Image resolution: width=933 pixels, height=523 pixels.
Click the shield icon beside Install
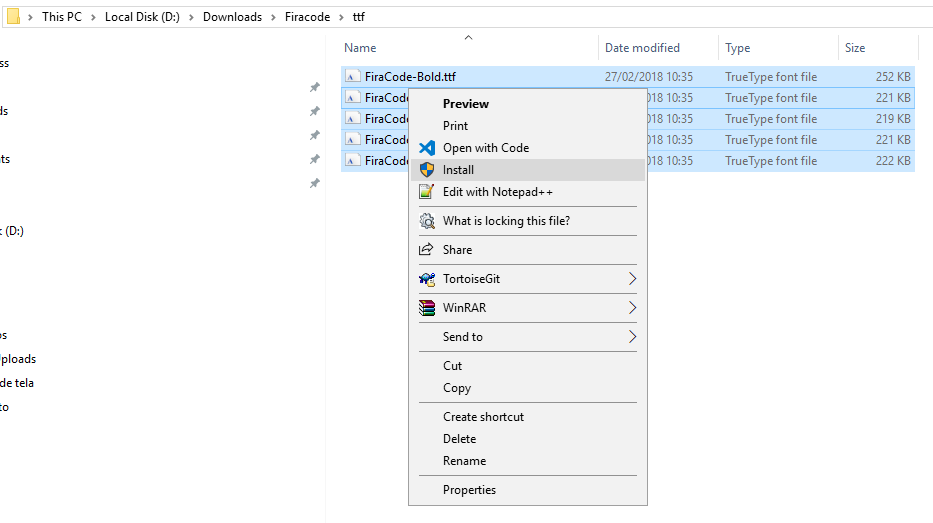(427, 170)
